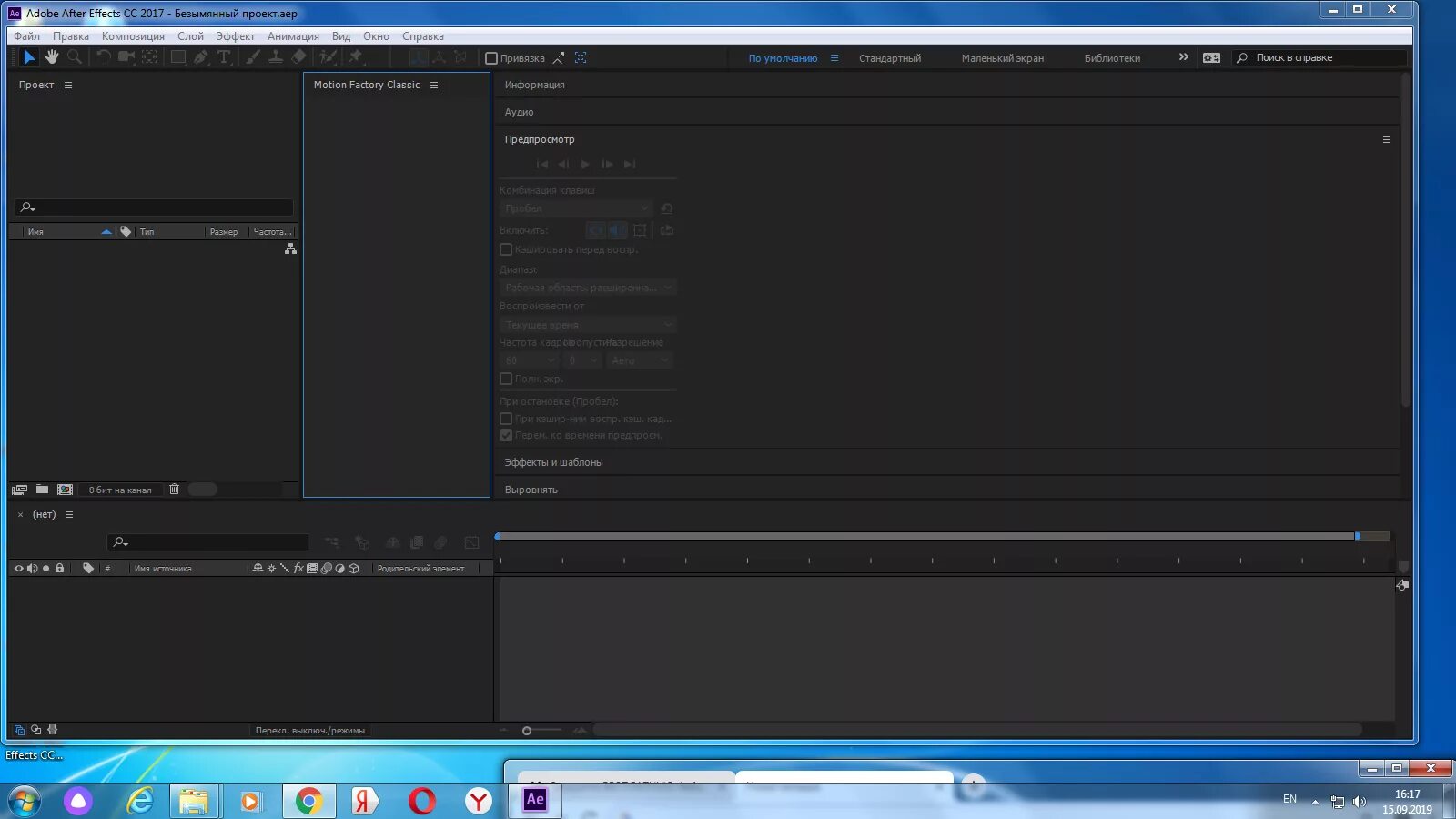The width and height of the screenshot is (1456, 819).
Task: Select the Rectangle shape tool
Action: point(178,57)
